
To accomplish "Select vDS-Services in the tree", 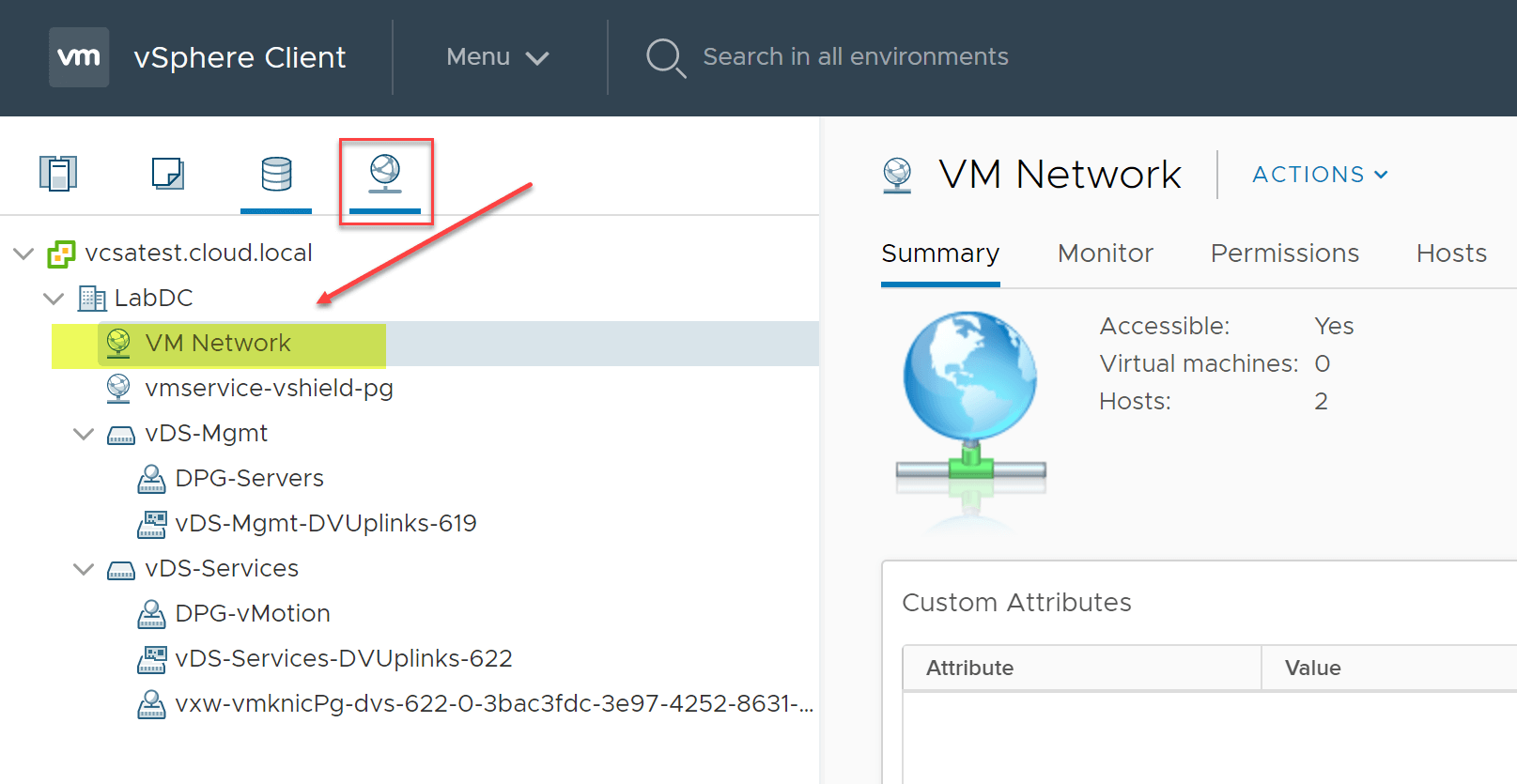I will [222, 568].
